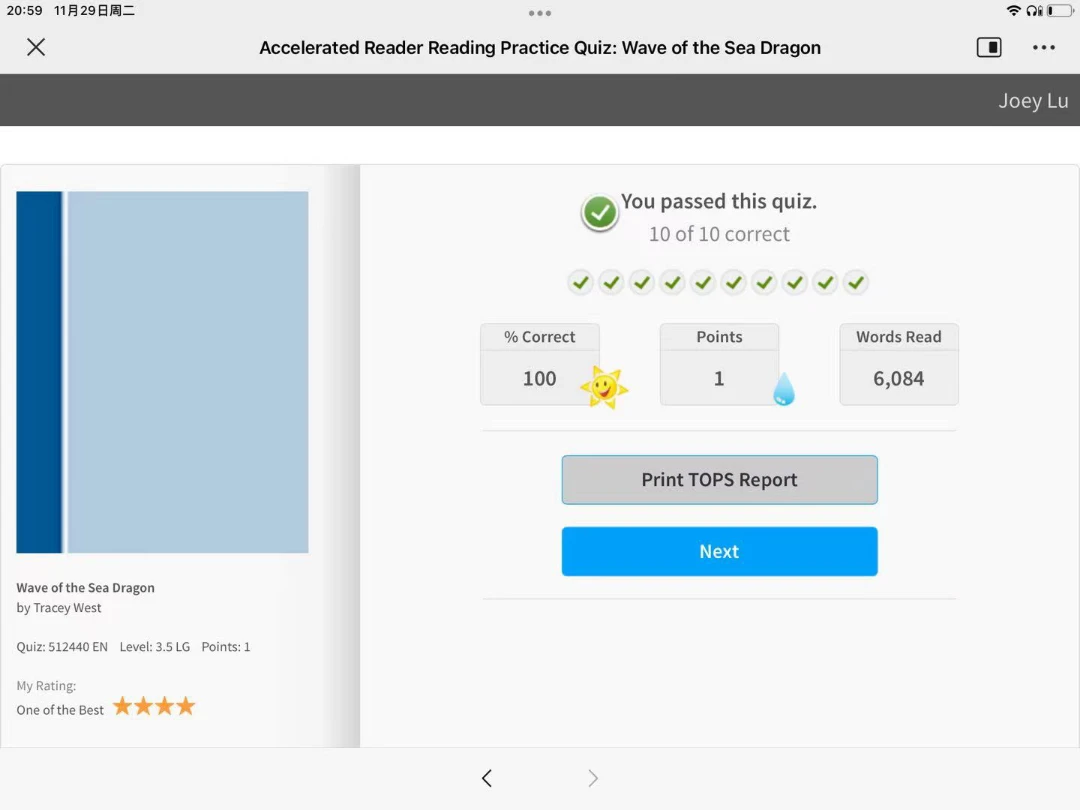Select the fourth rating star
1080x810 pixels.
[186, 706]
